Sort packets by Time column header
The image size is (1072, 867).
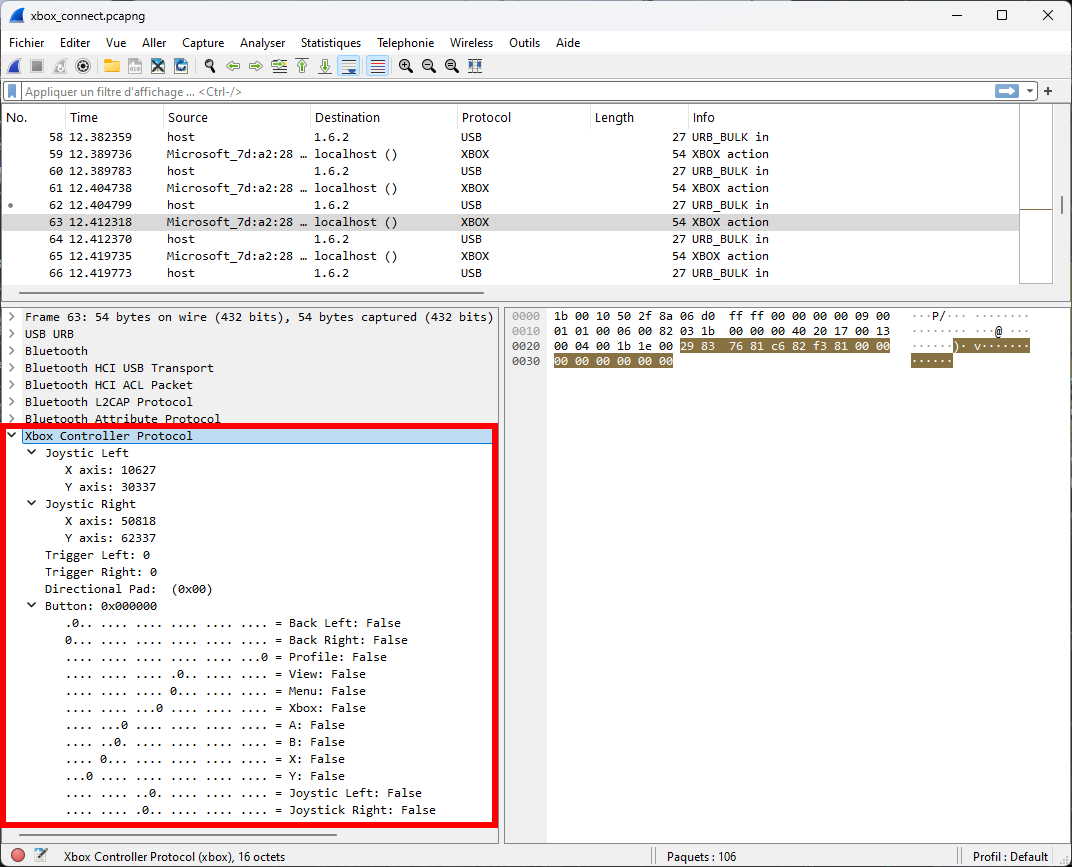(114, 118)
